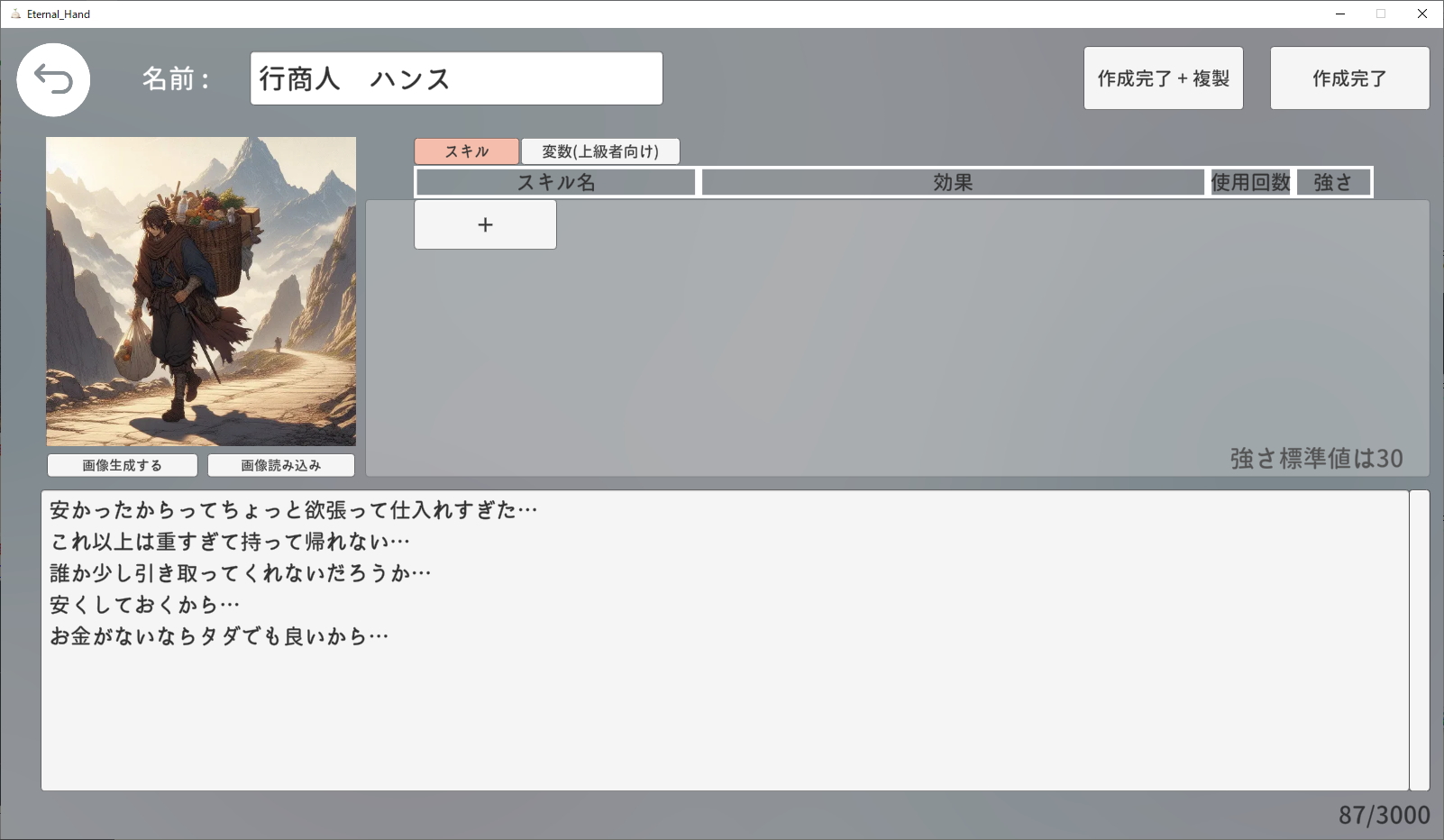Click the plus icon to add skill
Viewport: 1444px width, 840px height.
pyautogui.click(x=485, y=224)
